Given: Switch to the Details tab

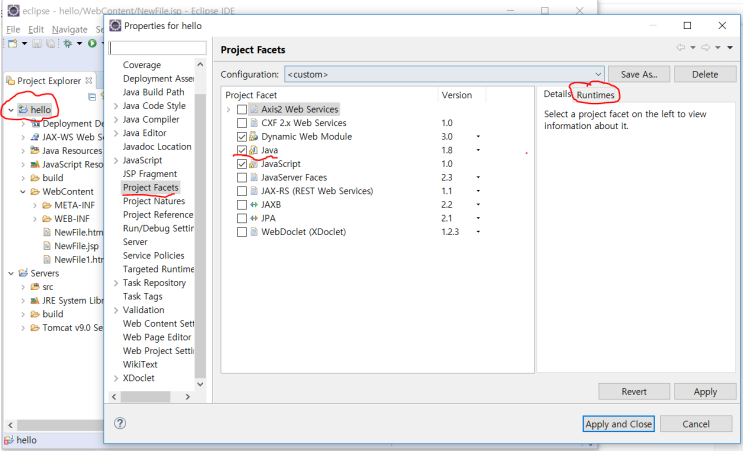Looking at the screenshot, I should click(x=557, y=94).
